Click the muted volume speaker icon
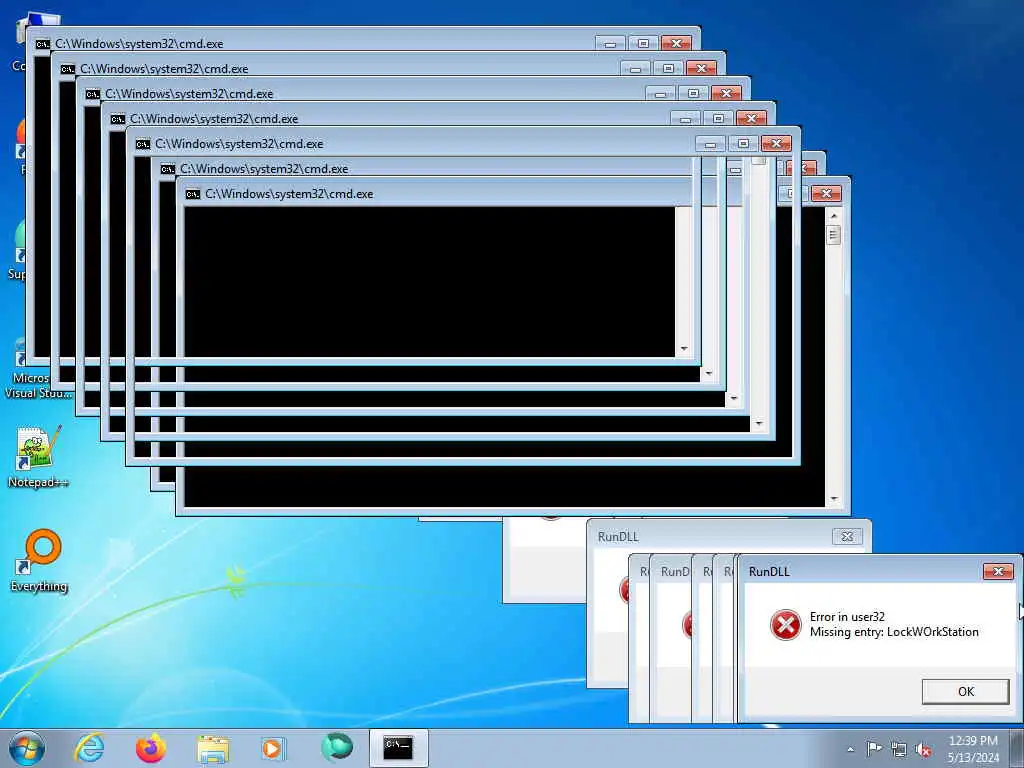Screen dimensions: 1024x768 pos(923,750)
